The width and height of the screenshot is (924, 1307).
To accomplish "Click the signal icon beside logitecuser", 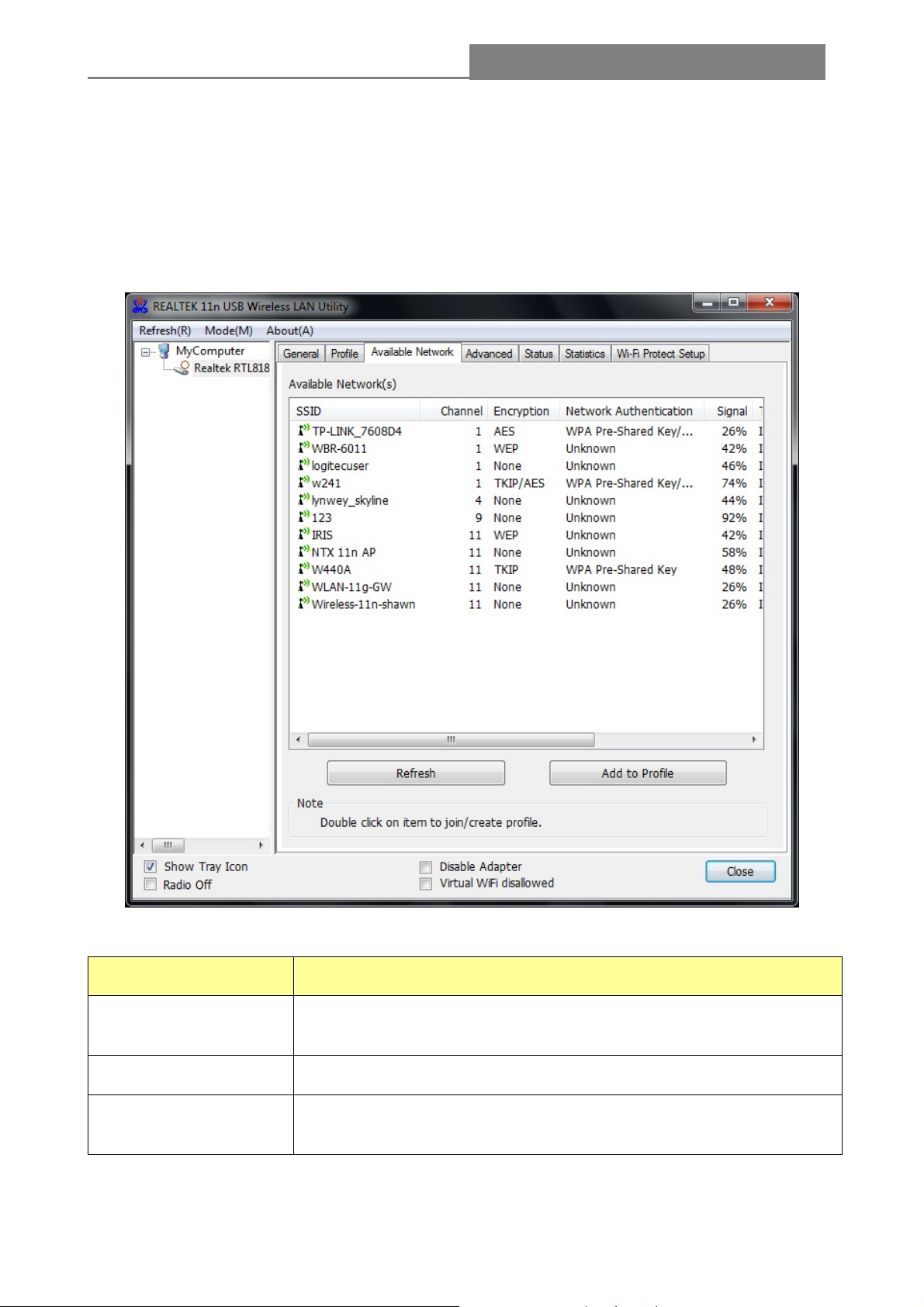I will click(304, 465).
